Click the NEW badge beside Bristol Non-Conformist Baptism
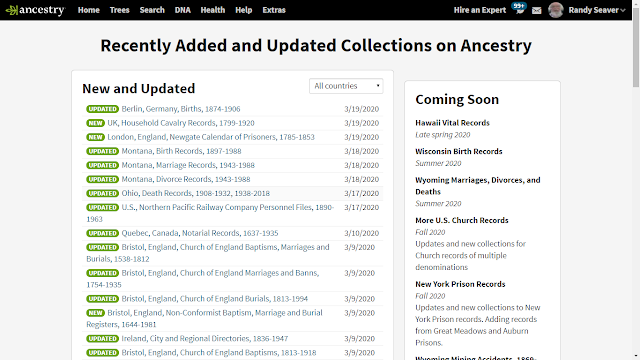The width and height of the screenshot is (640, 360). 96,313
